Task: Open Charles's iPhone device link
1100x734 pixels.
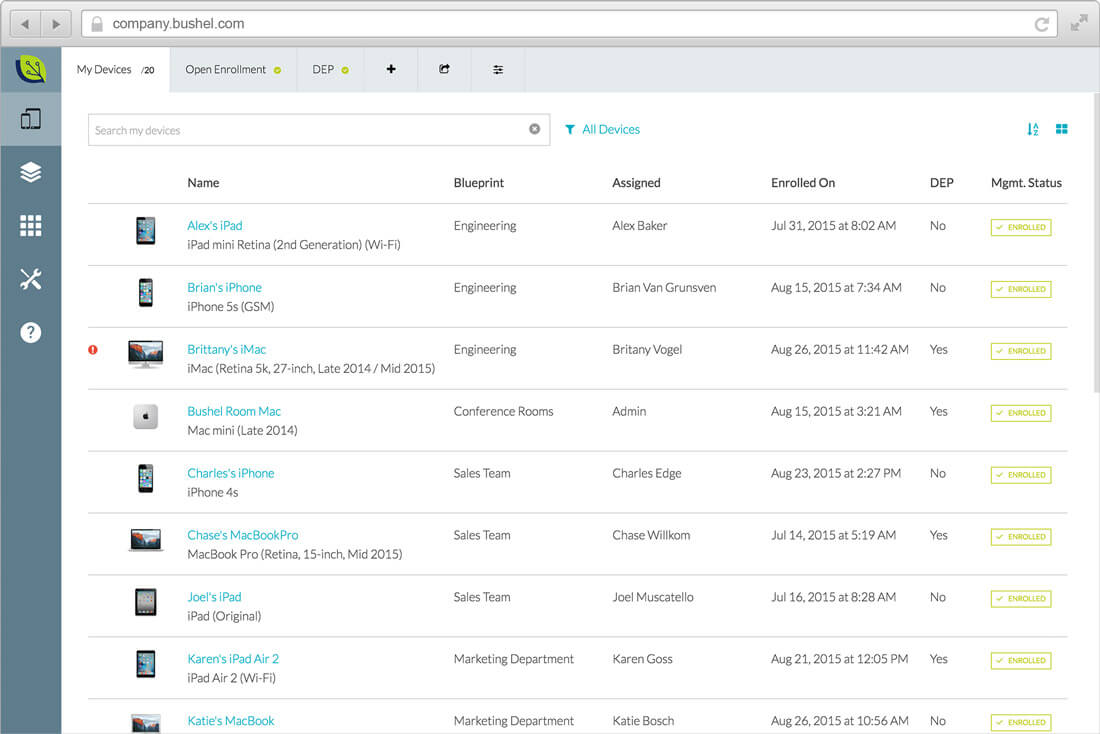Action: (231, 473)
